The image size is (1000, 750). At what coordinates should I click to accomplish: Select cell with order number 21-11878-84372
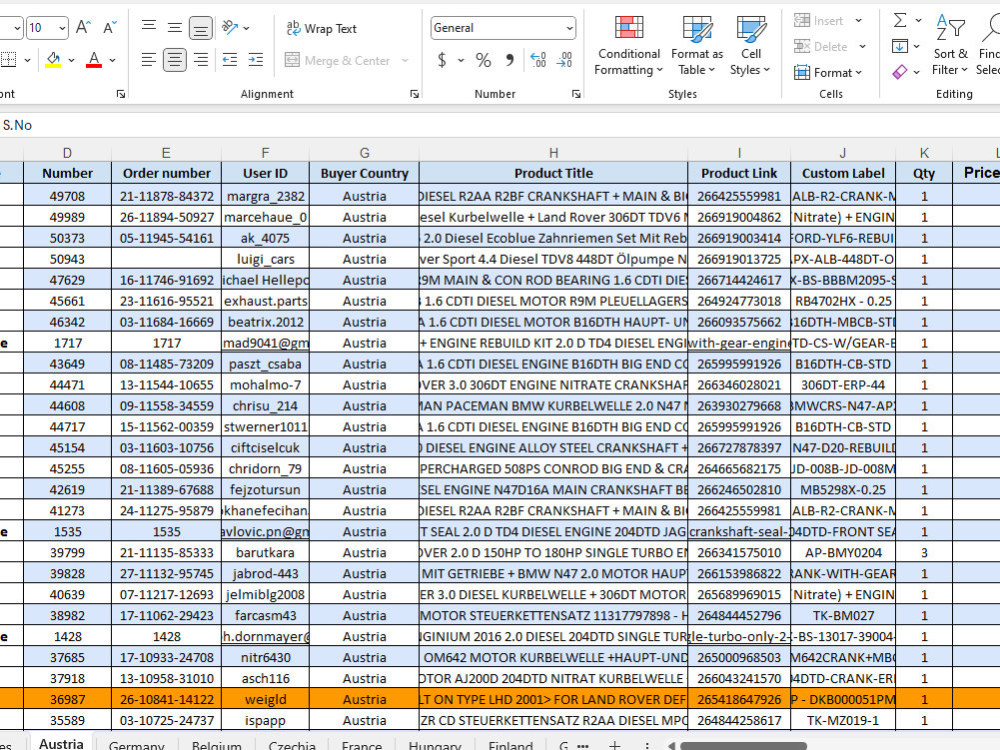[x=166, y=196]
